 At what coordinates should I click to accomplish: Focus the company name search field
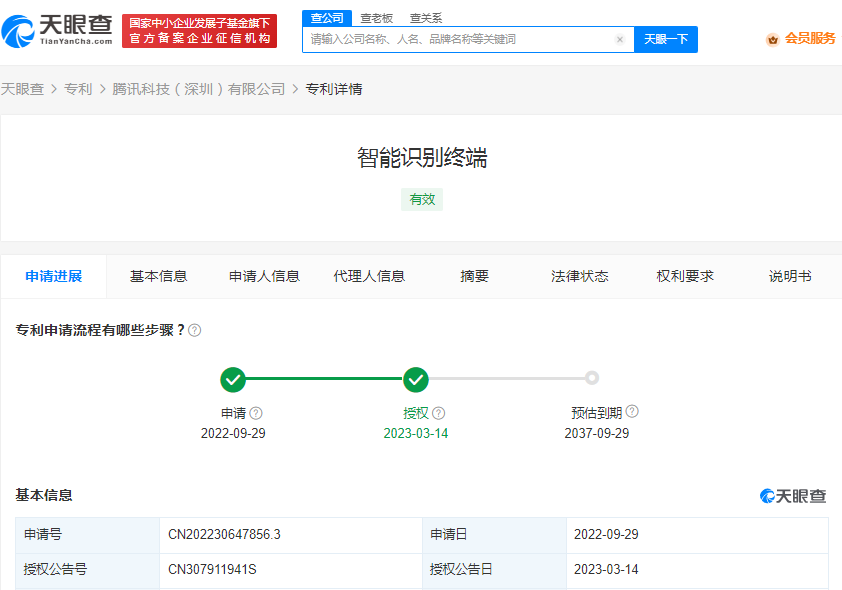point(460,40)
